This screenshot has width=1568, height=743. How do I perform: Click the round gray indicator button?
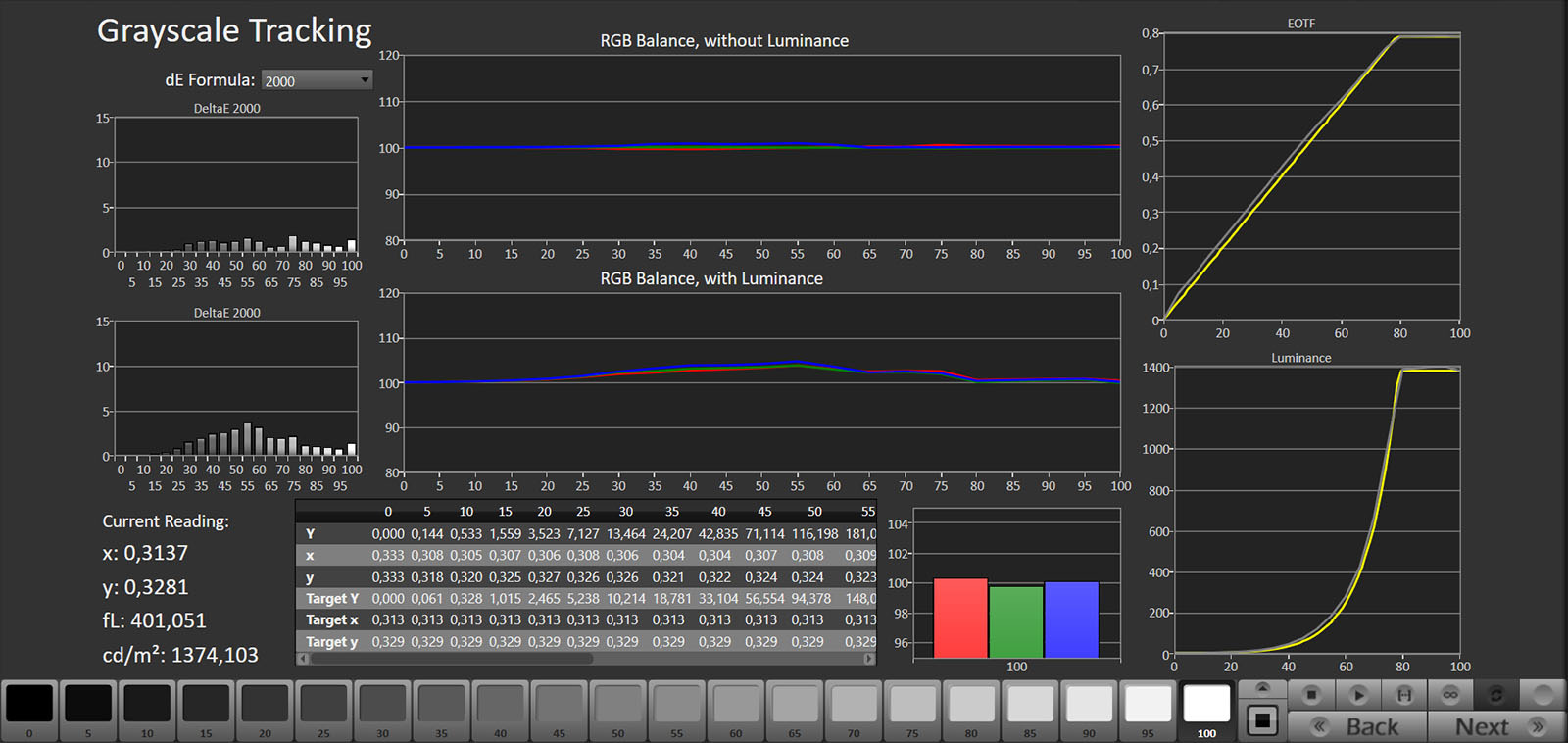point(1543,695)
